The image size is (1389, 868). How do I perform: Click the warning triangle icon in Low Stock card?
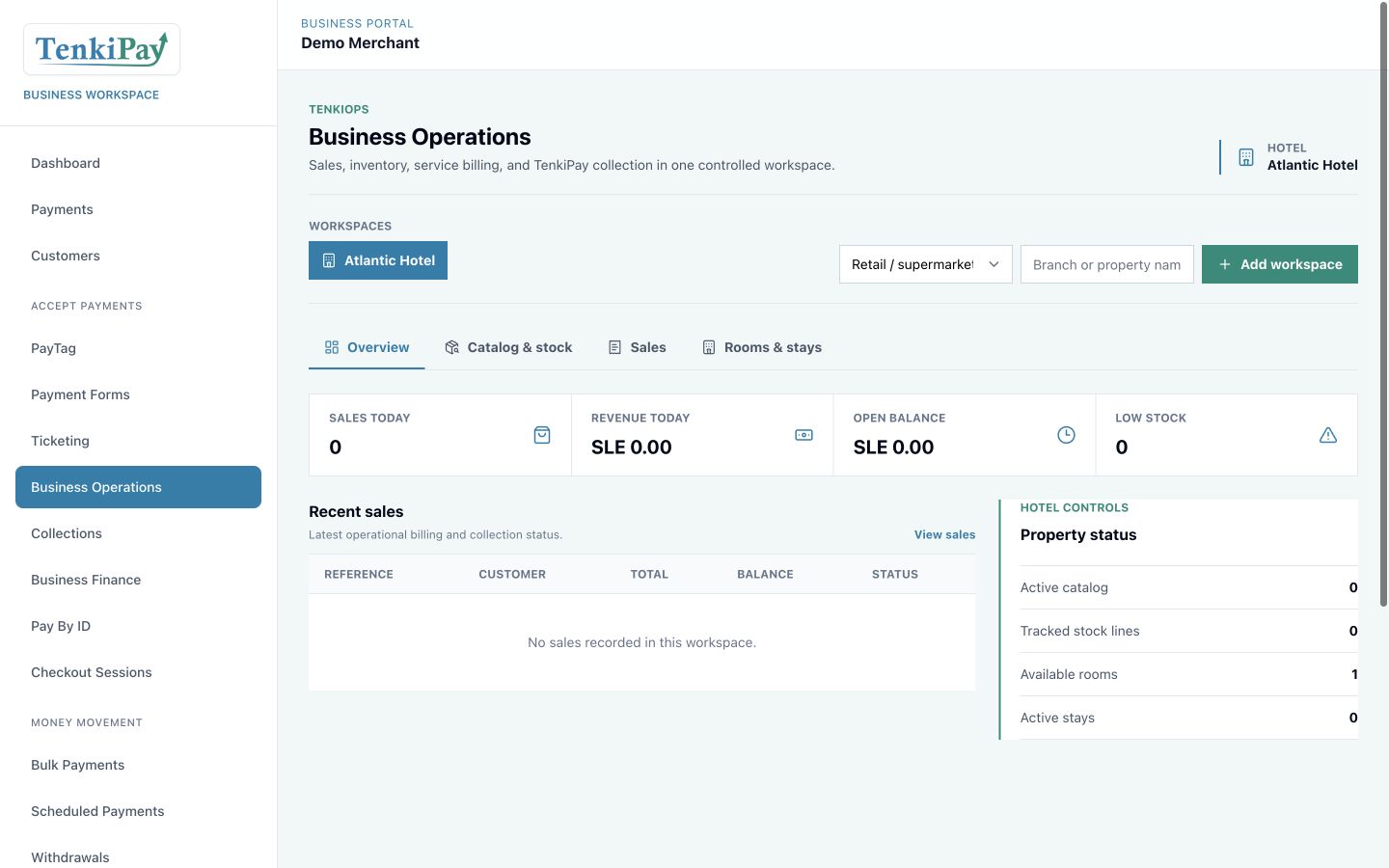tap(1328, 435)
